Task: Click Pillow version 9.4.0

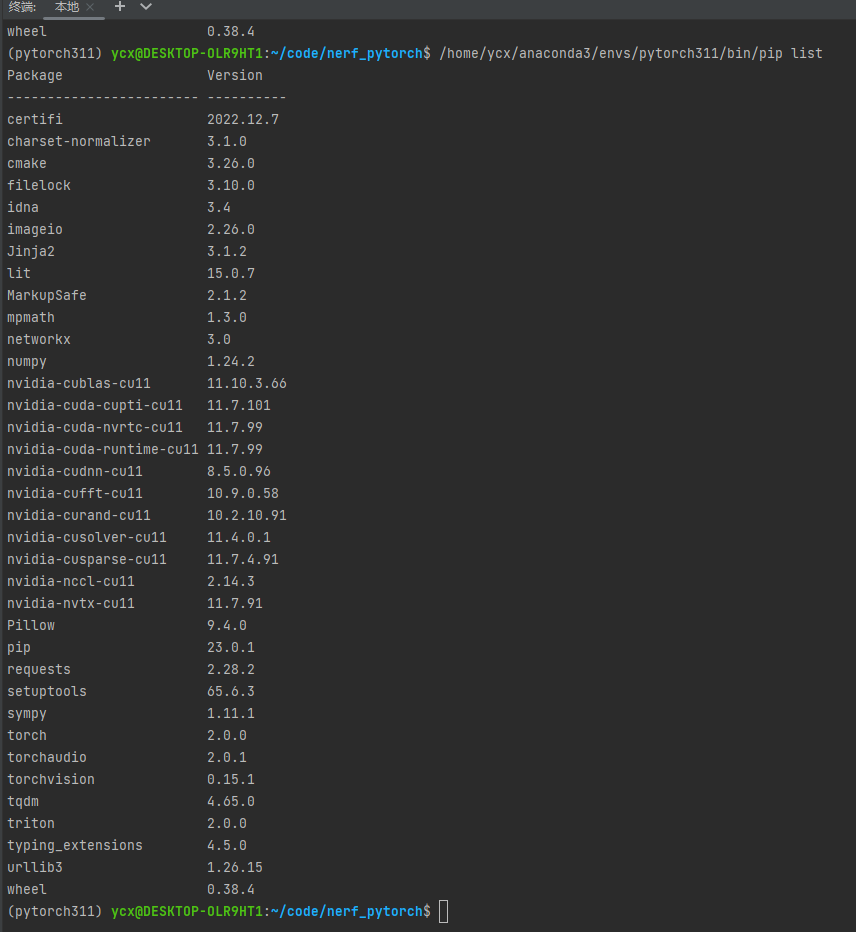Action: [226, 625]
